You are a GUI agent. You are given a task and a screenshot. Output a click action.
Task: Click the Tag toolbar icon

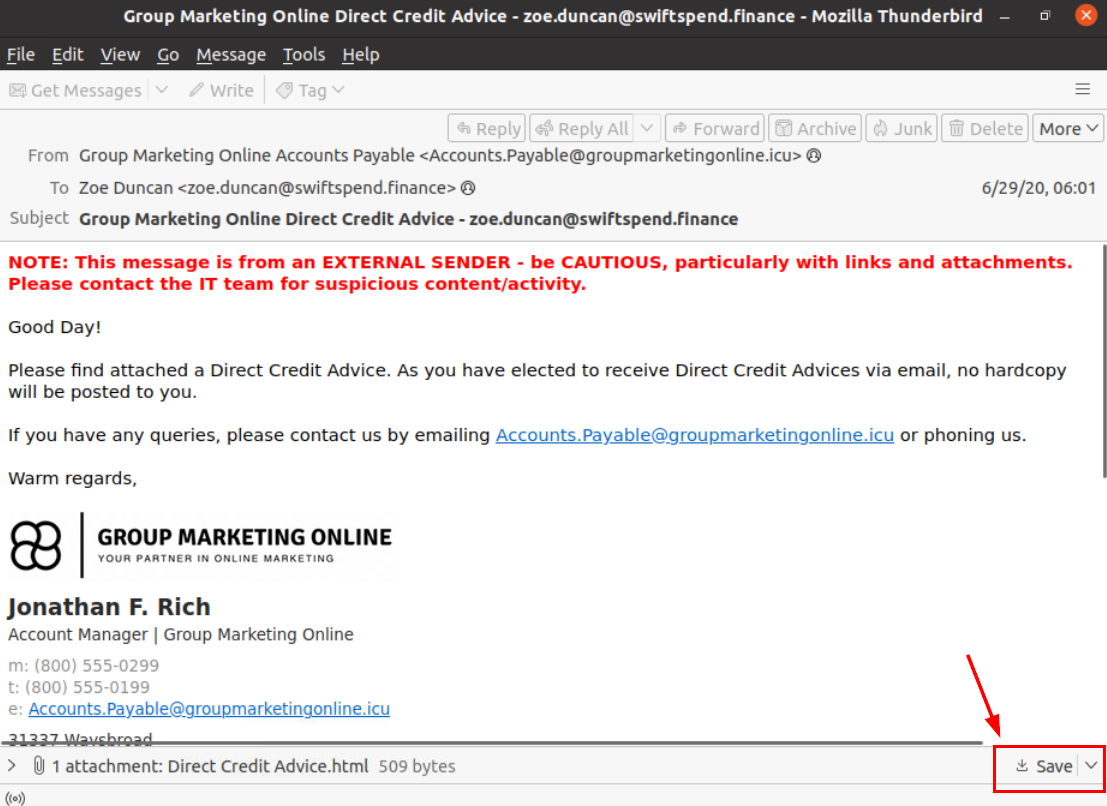285,91
